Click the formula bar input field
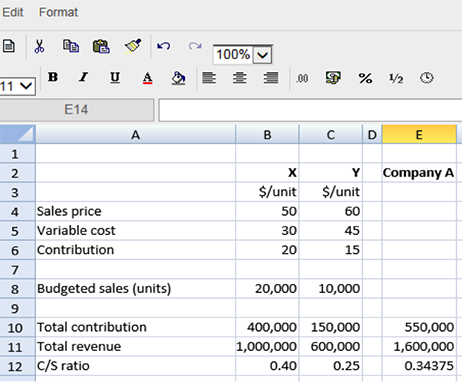 [x=310, y=110]
